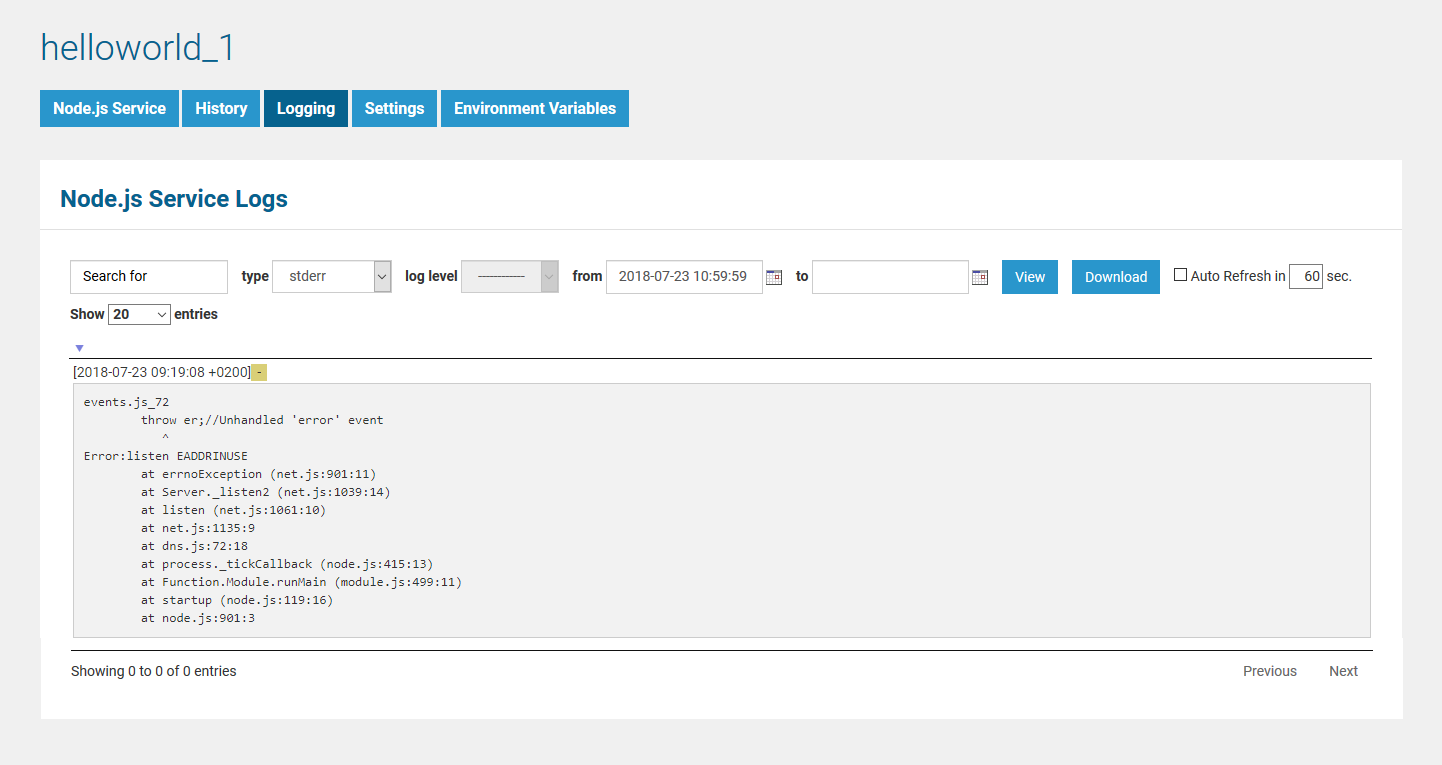
Task: Collapse the 09:19:08 log entry
Action: pyautogui.click(x=259, y=371)
